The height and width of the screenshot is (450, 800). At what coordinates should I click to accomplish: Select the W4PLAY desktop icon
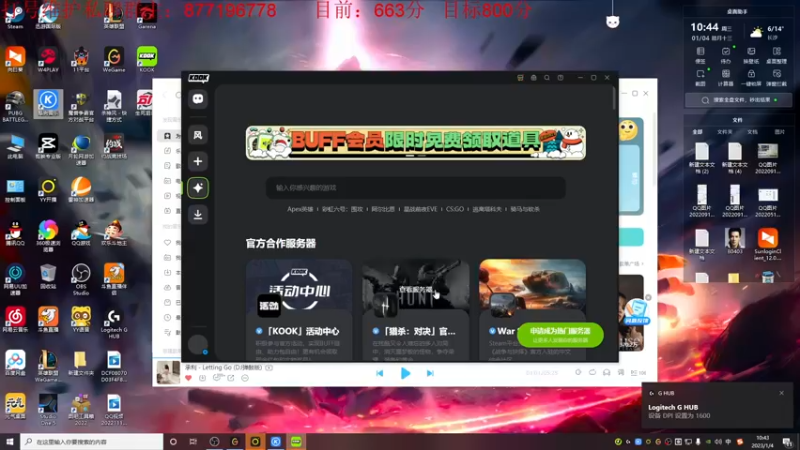48,59
